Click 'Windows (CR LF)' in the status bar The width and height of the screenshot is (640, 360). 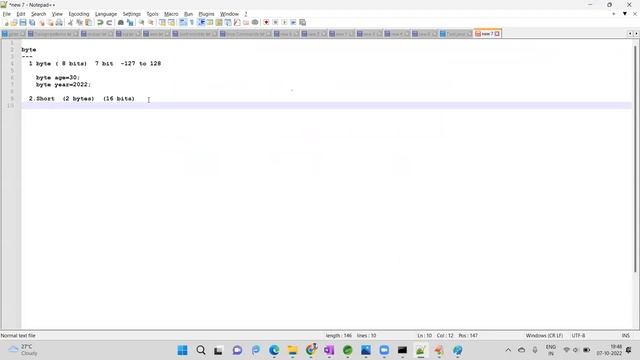coord(544,336)
